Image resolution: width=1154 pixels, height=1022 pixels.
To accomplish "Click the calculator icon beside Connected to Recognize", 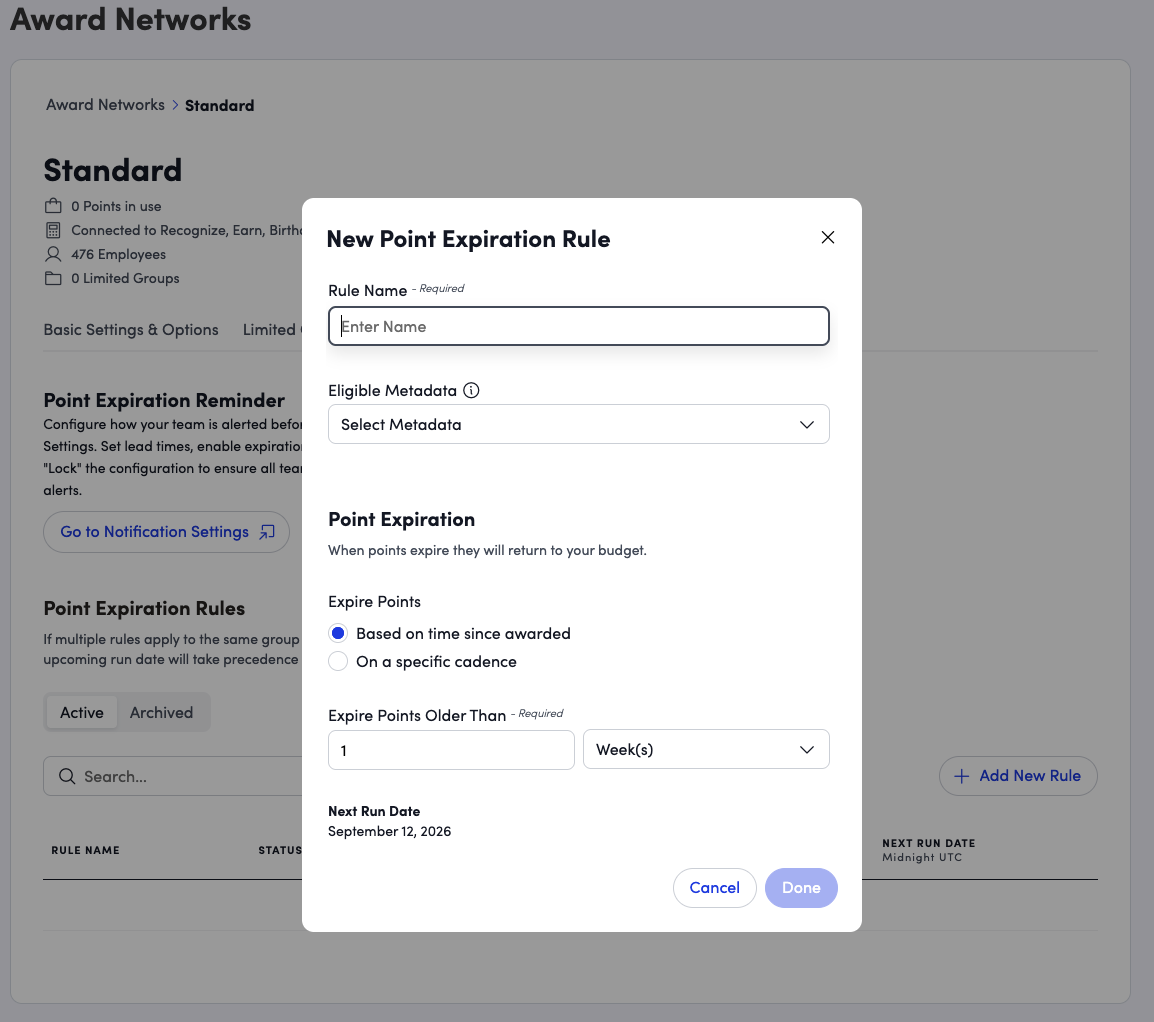I will (x=53, y=230).
